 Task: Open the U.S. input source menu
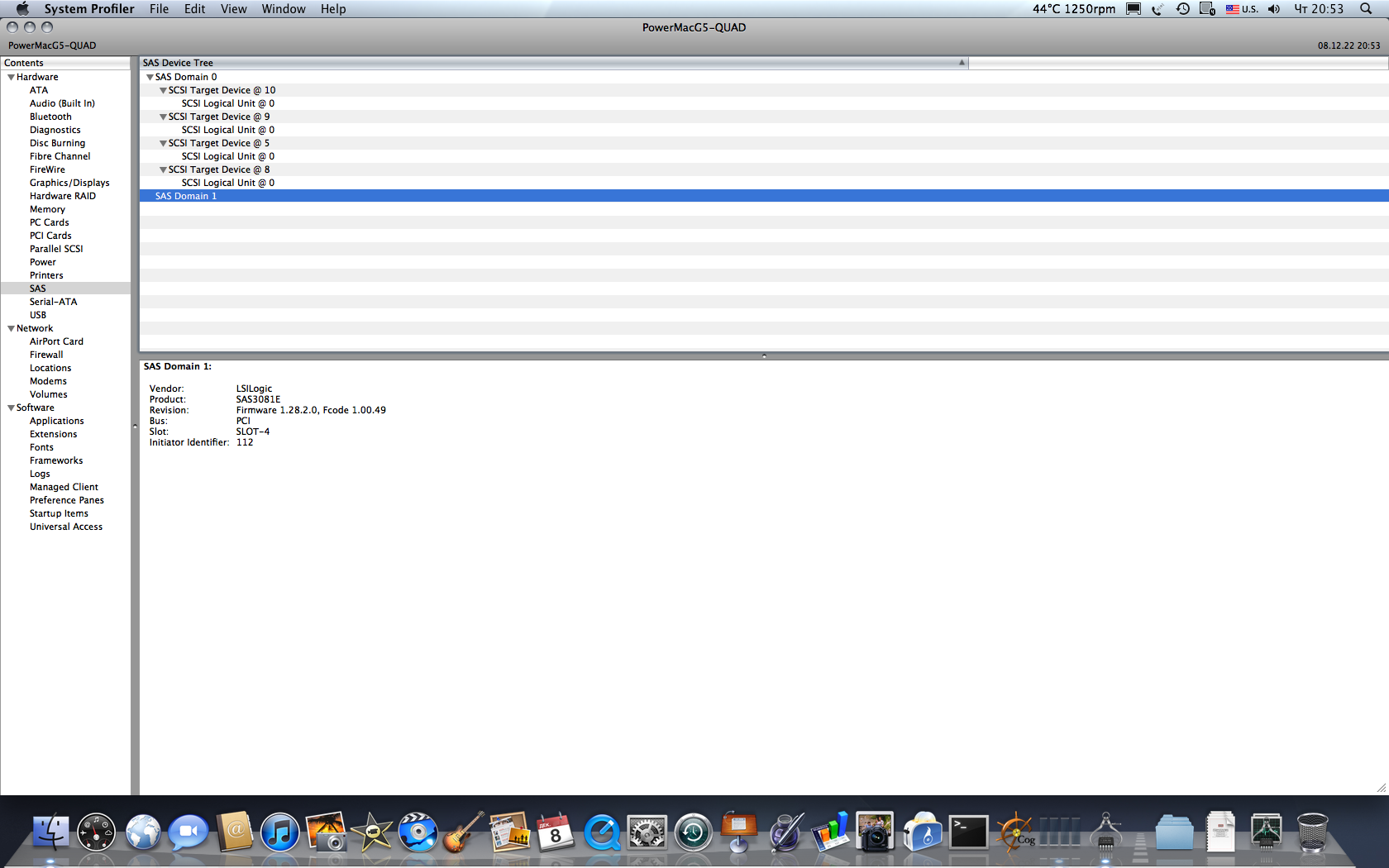[x=1242, y=9]
